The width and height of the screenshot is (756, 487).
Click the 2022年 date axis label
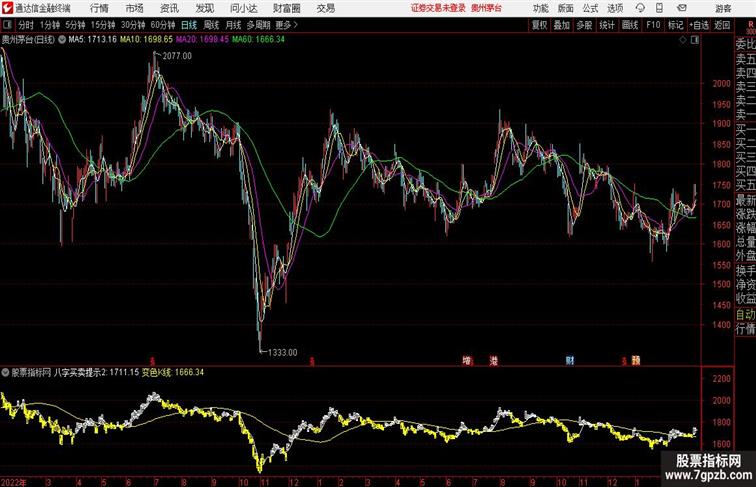click(14, 482)
